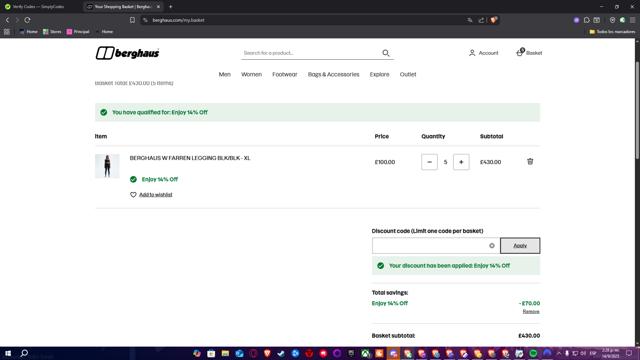The width and height of the screenshot is (640, 360).
Task: Open Windows taskbar search
Action: (x=24, y=353)
